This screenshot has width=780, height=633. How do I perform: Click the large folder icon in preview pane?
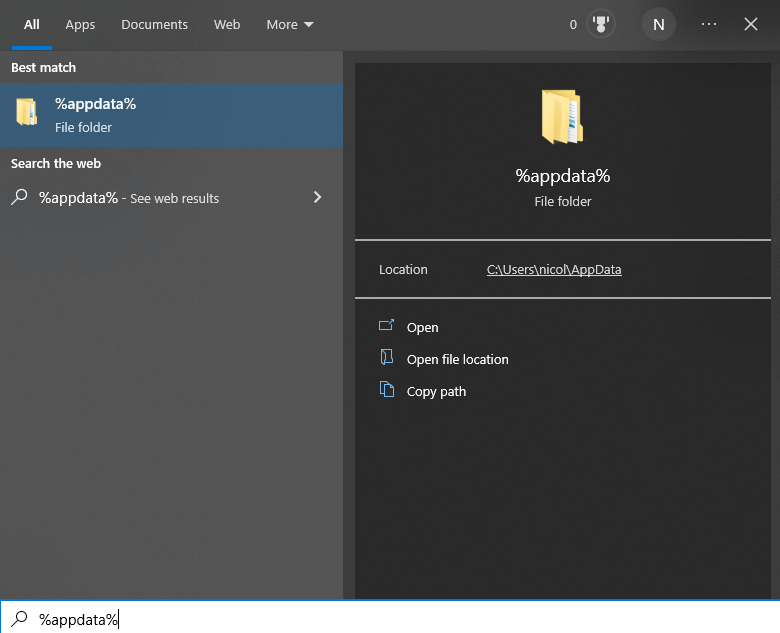click(562, 116)
